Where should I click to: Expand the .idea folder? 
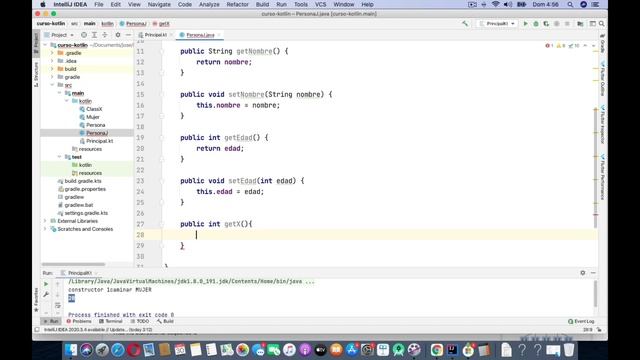pos(52,61)
